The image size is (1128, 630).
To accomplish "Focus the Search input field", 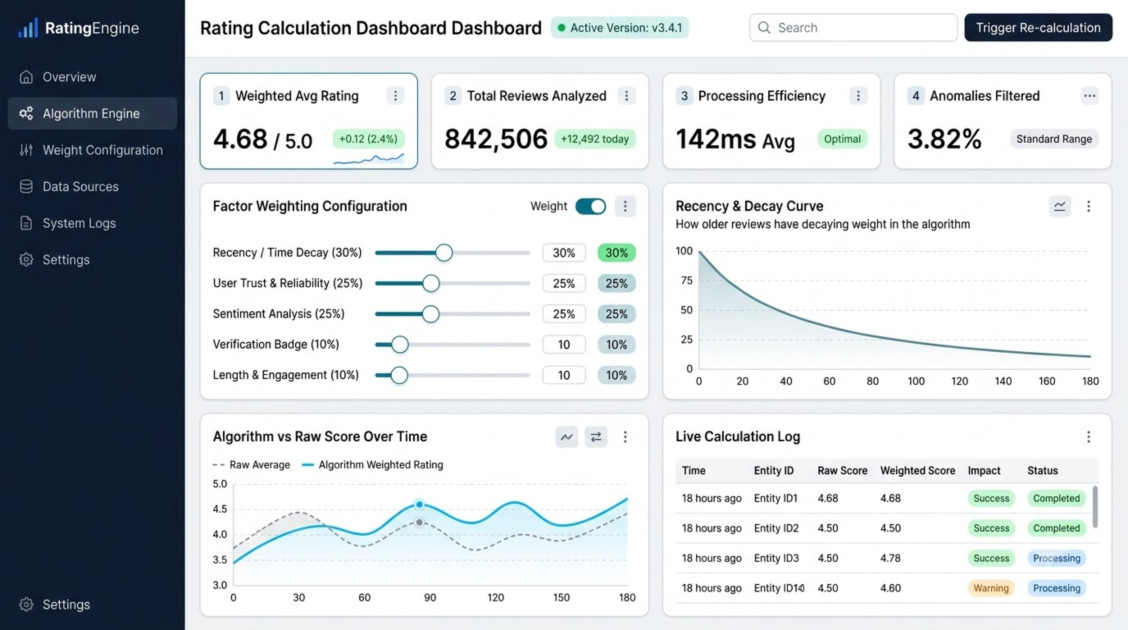I will point(853,27).
